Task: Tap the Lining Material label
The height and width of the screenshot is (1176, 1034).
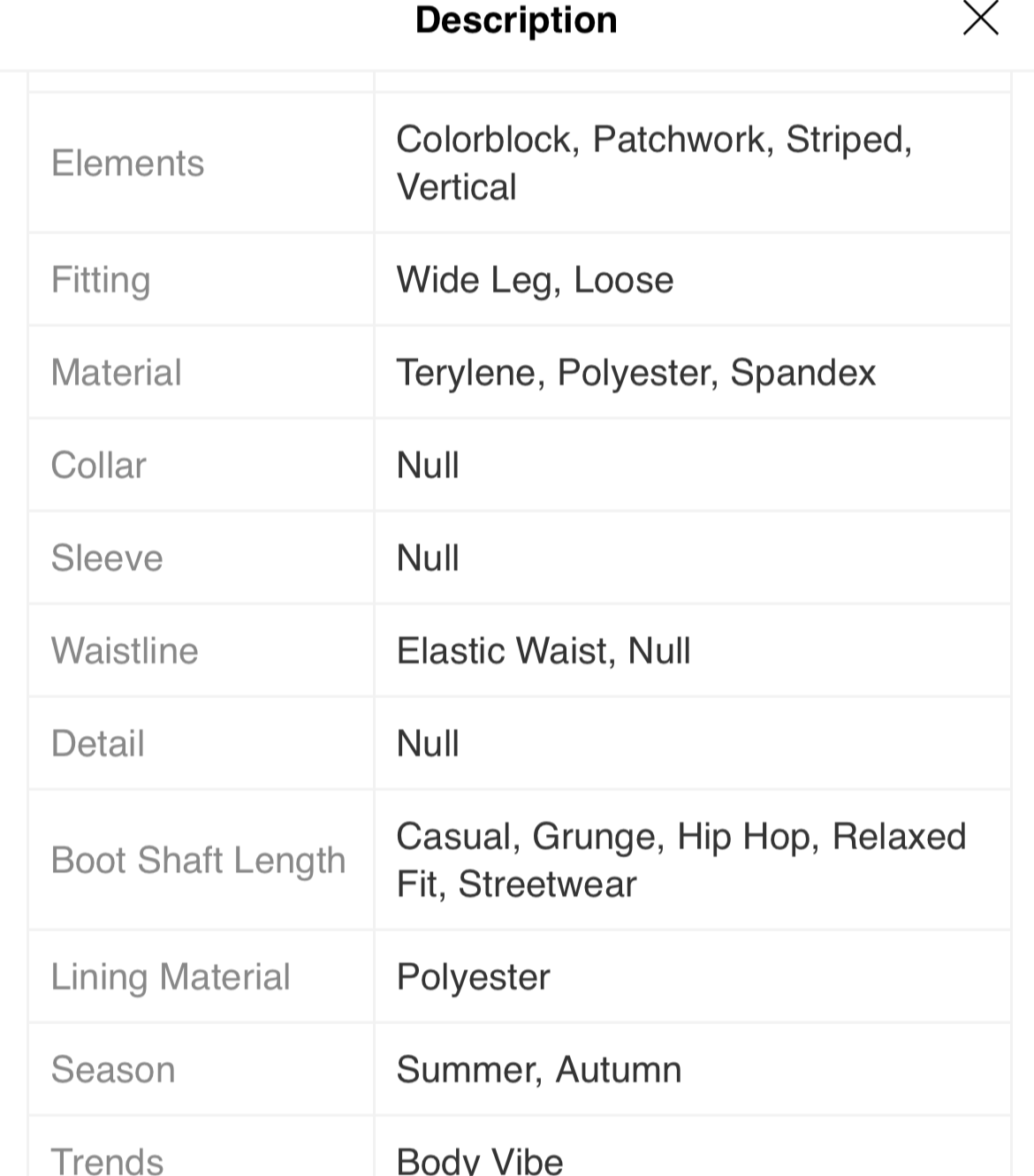Action: [171, 977]
